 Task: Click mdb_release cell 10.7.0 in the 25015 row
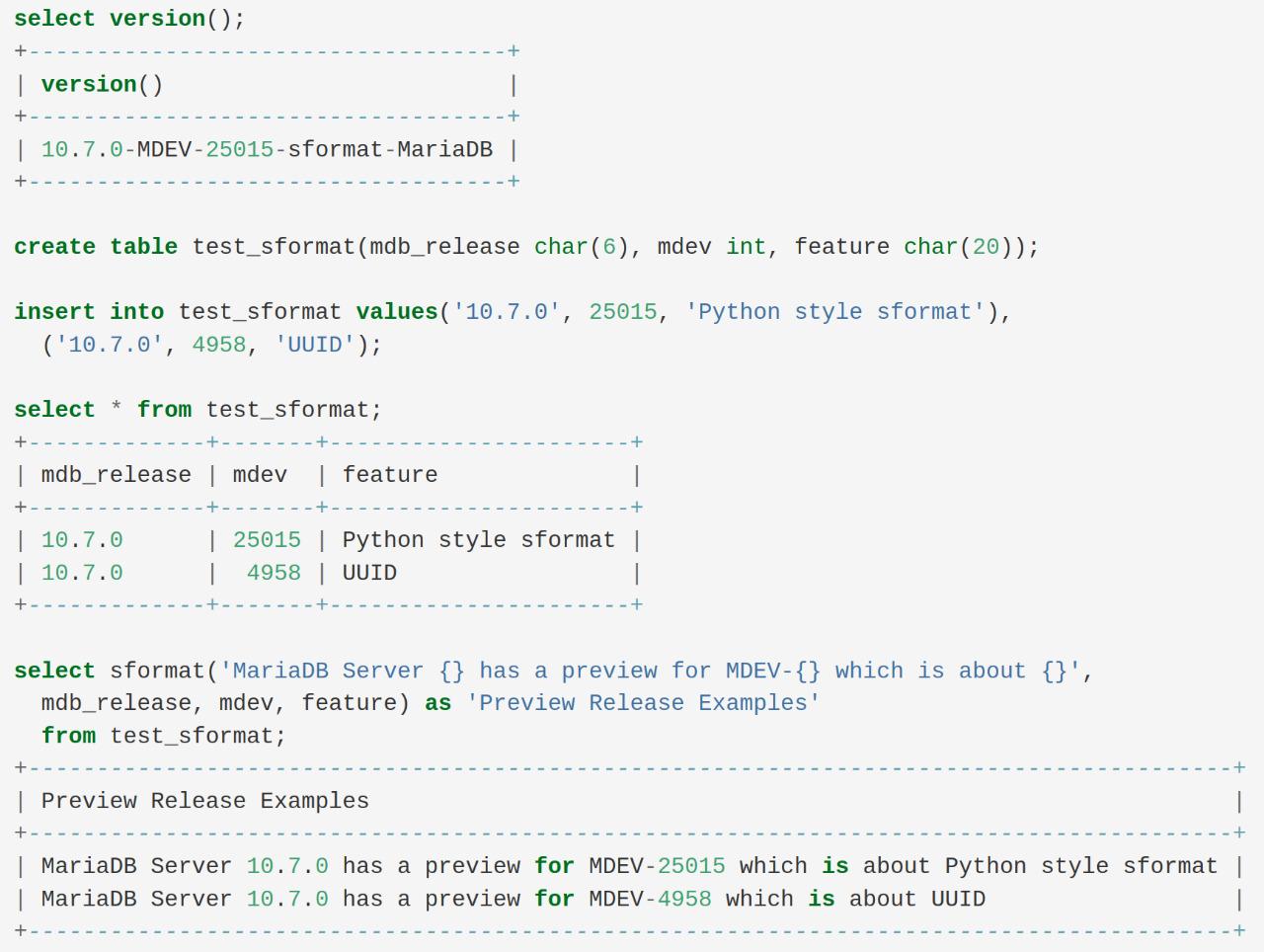82,540
